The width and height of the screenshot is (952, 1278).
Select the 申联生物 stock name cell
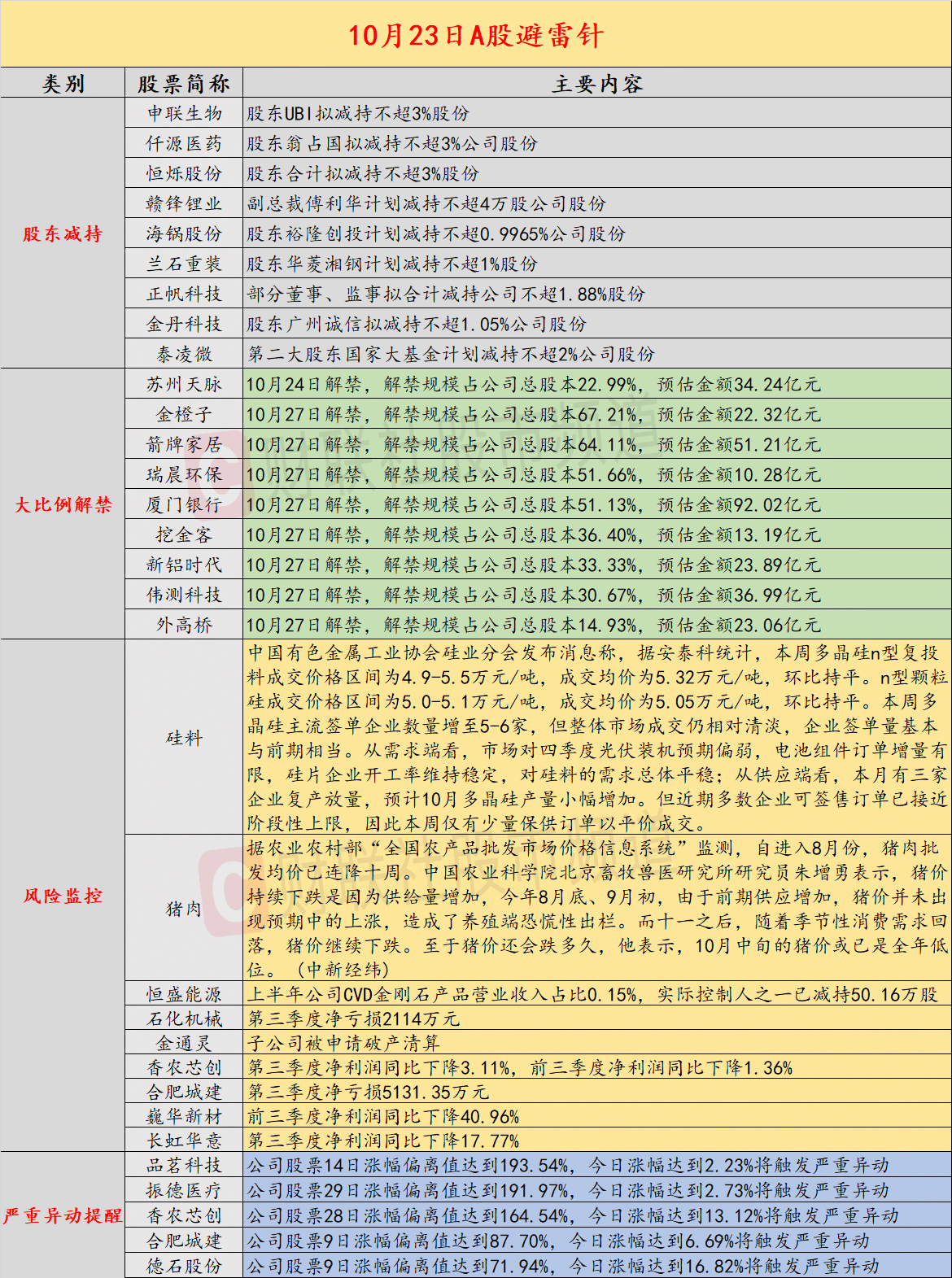click(184, 114)
